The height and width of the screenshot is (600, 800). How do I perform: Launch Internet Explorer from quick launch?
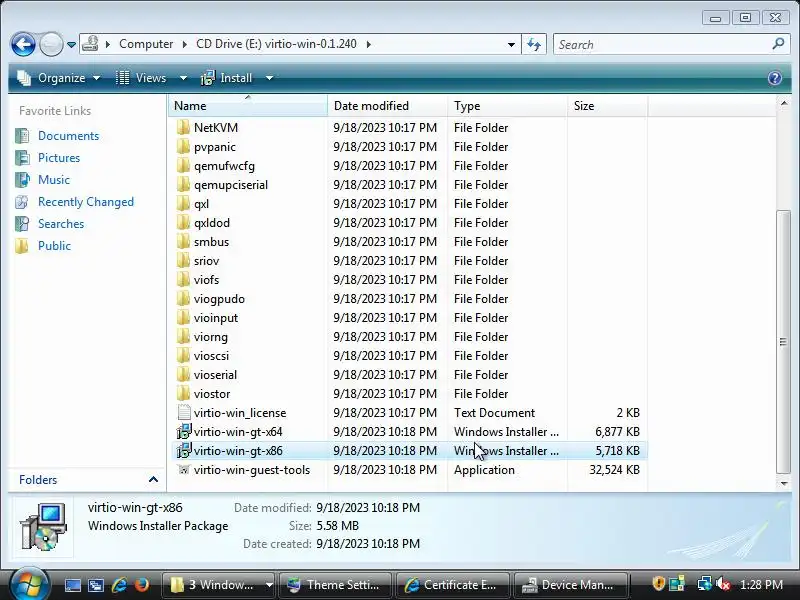(119, 585)
